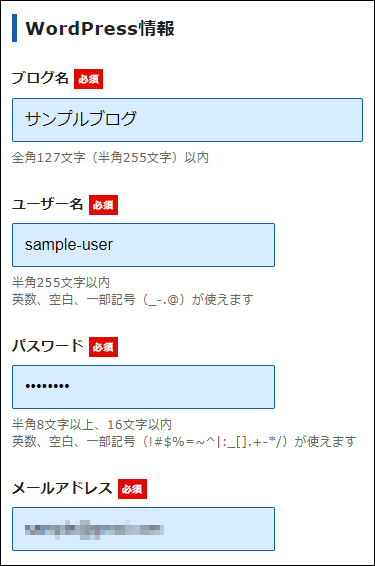Click the メールアドレス input field
The image size is (375, 566).
tap(143, 529)
